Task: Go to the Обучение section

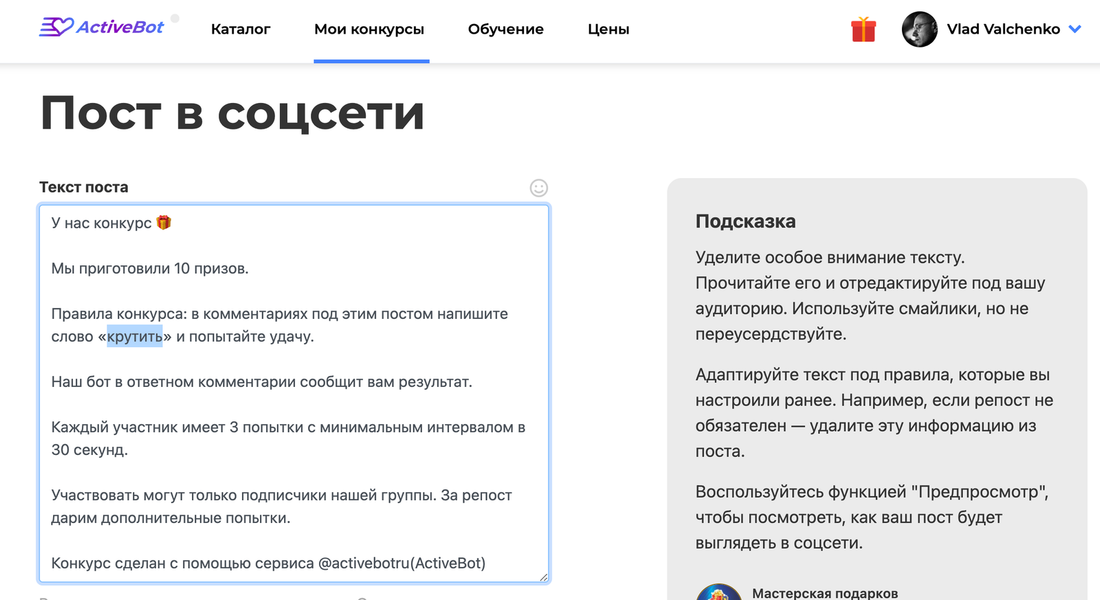Action: point(505,29)
